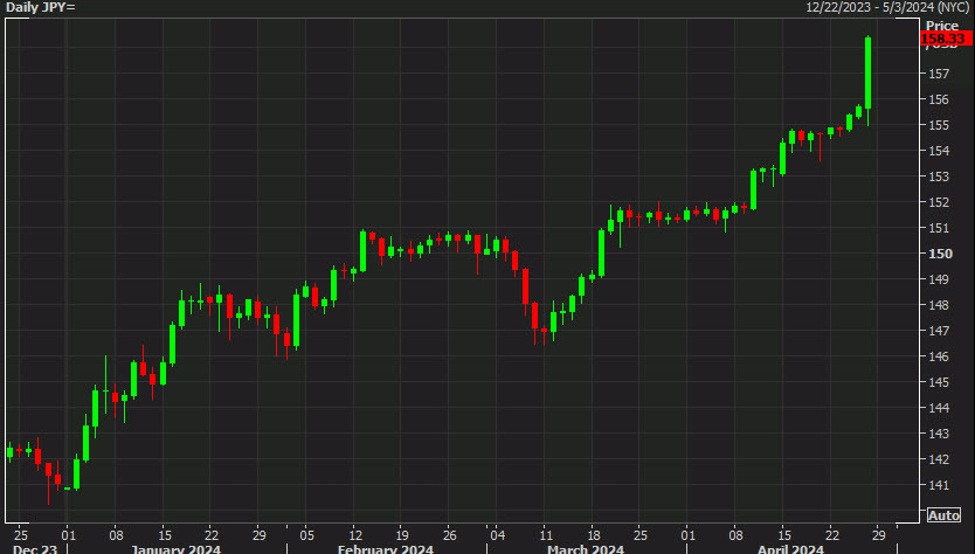The width and height of the screenshot is (975, 554).
Task: Click the 143 price axis label
Action: (x=939, y=434)
